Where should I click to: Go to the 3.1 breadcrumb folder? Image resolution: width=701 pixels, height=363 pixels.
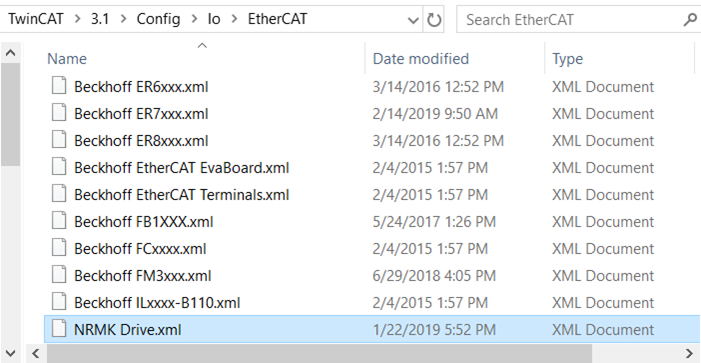(100, 19)
